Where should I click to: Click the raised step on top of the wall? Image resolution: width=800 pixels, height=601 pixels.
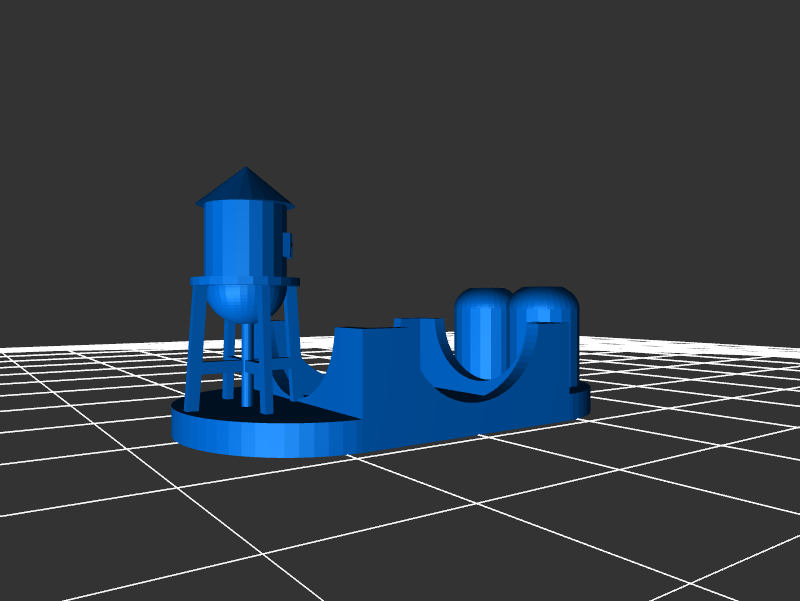pos(412,322)
